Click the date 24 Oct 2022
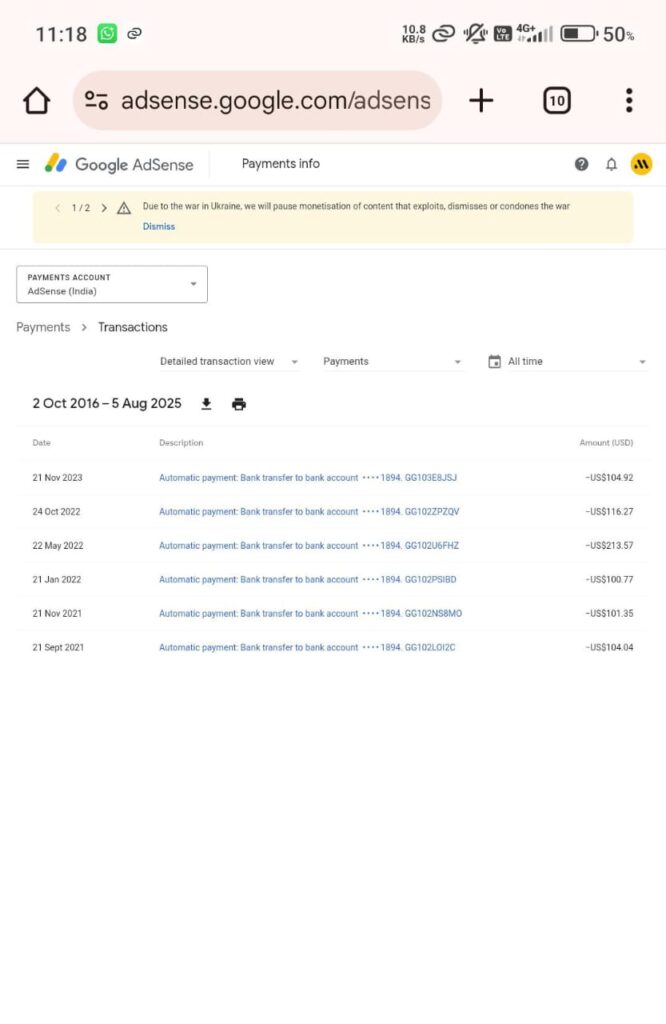Screen dimensions: 666x1024 click(56, 511)
